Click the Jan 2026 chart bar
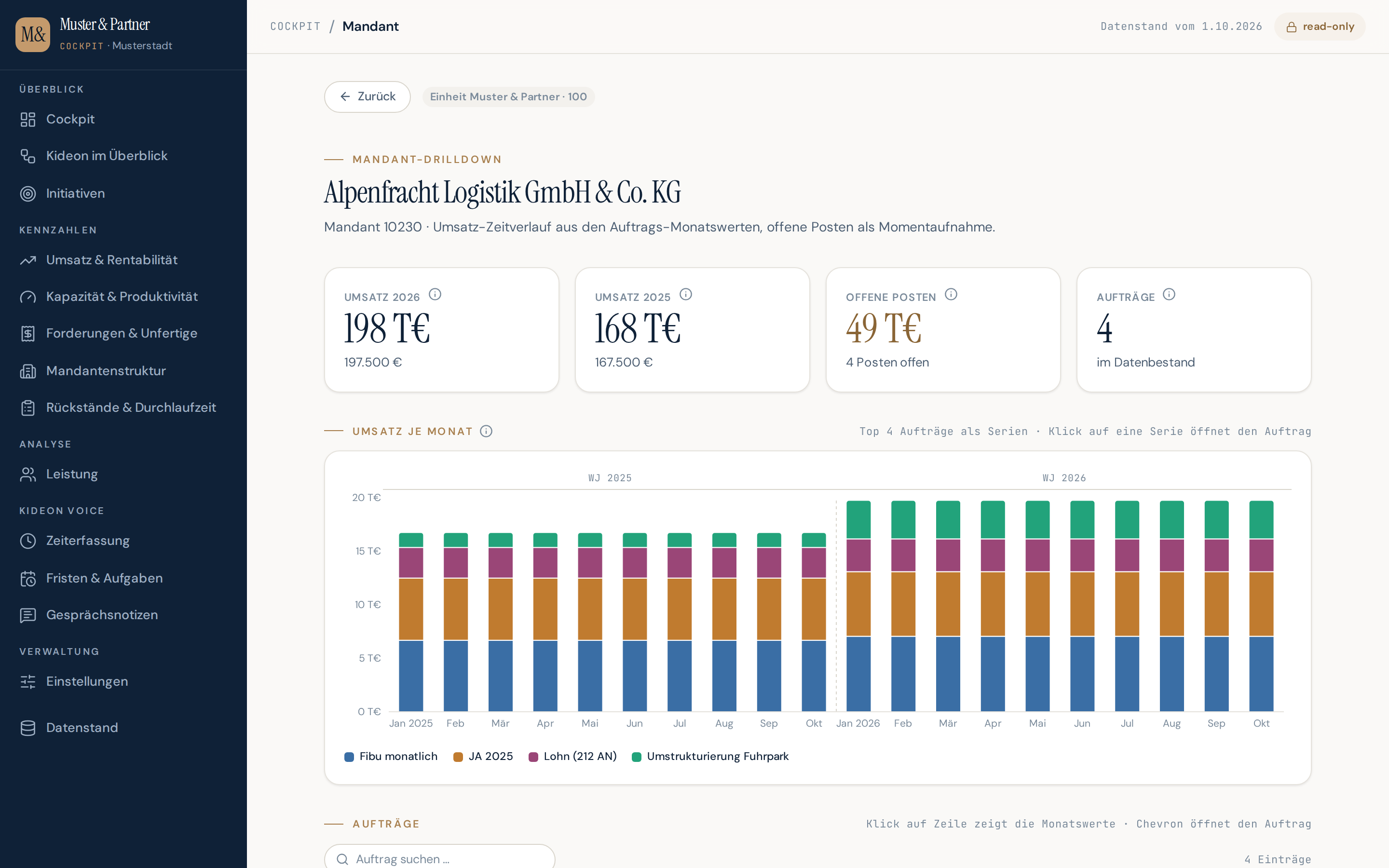This screenshot has width=1389, height=868. point(858,606)
